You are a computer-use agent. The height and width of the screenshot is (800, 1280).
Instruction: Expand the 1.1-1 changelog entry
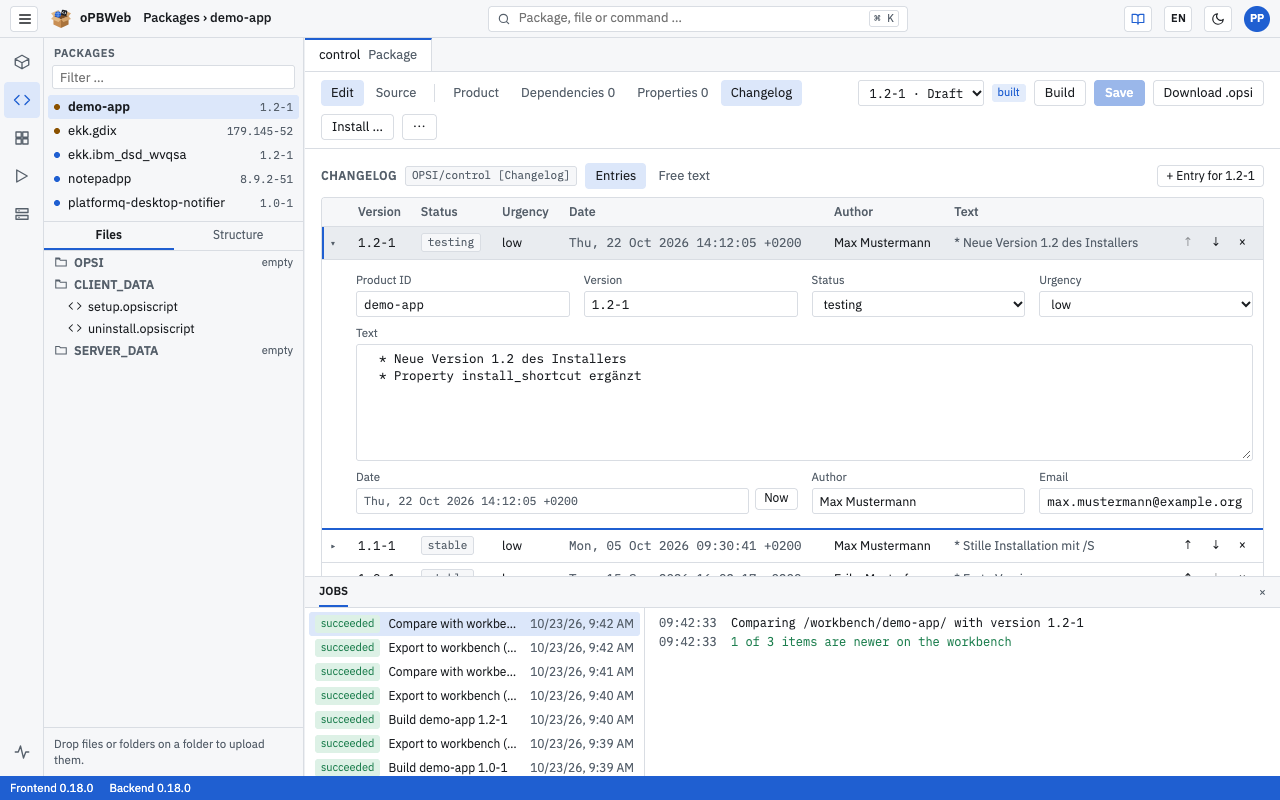333,546
